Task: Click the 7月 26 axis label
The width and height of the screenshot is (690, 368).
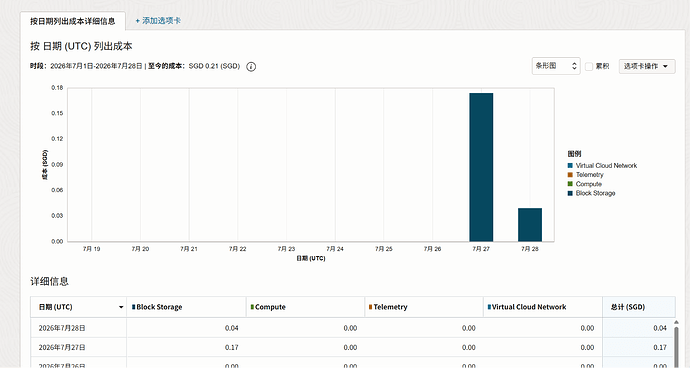Action: click(x=432, y=249)
